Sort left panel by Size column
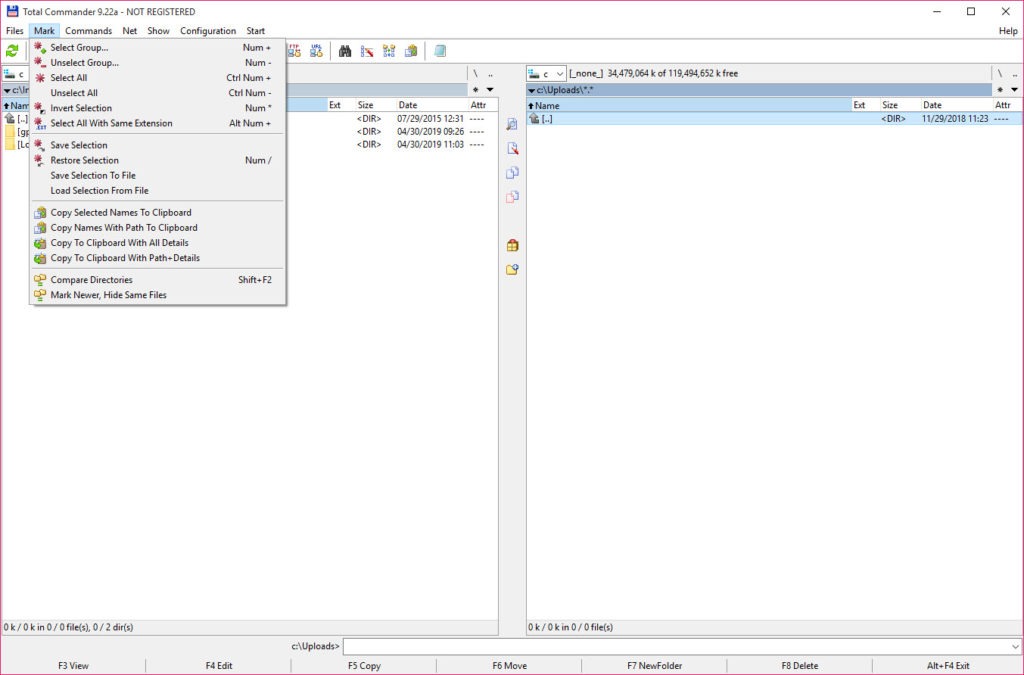Viewport: 1024px width, 675px height. coord(374,105)
